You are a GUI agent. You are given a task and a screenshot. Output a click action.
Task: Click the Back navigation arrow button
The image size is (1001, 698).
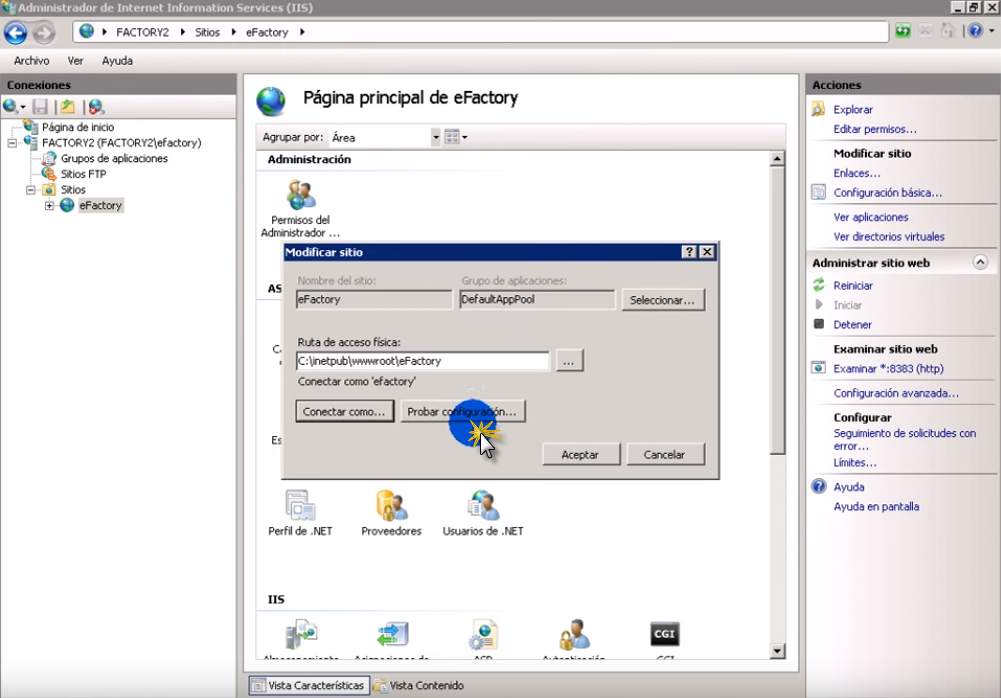[x=16, y=32]
